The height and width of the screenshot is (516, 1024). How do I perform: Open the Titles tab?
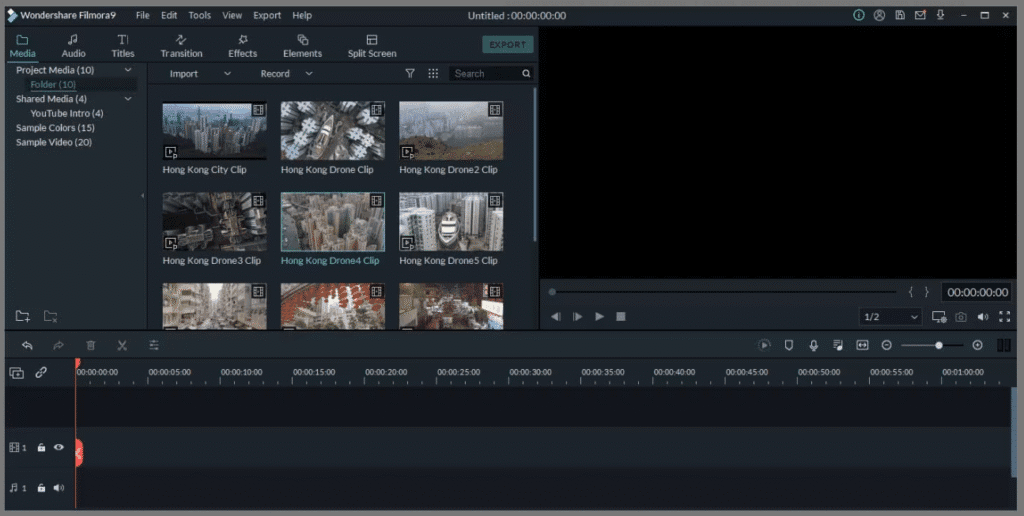coord(122,46)
